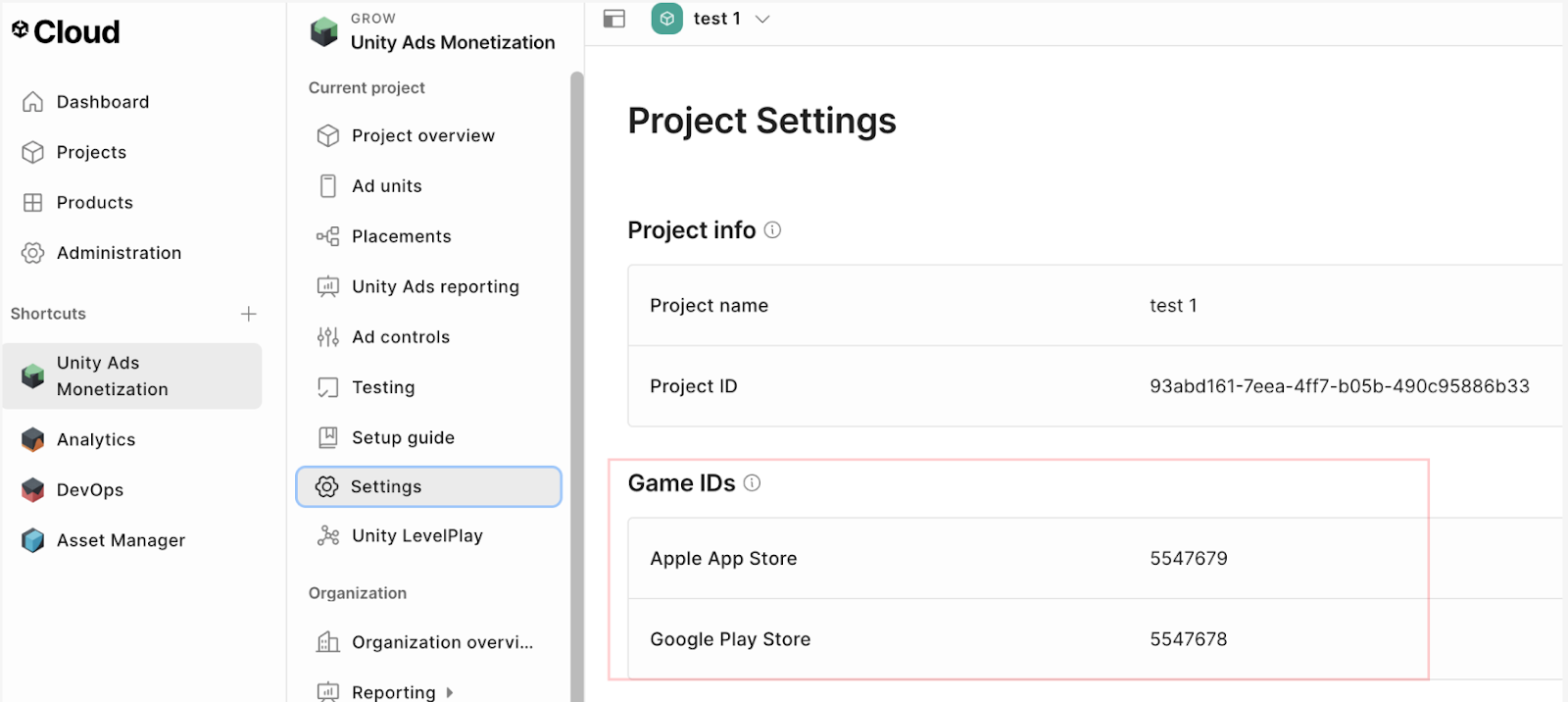Viewport: 1568px width, 702px height.
Task: Open the Setup guide
Action: 403,437
